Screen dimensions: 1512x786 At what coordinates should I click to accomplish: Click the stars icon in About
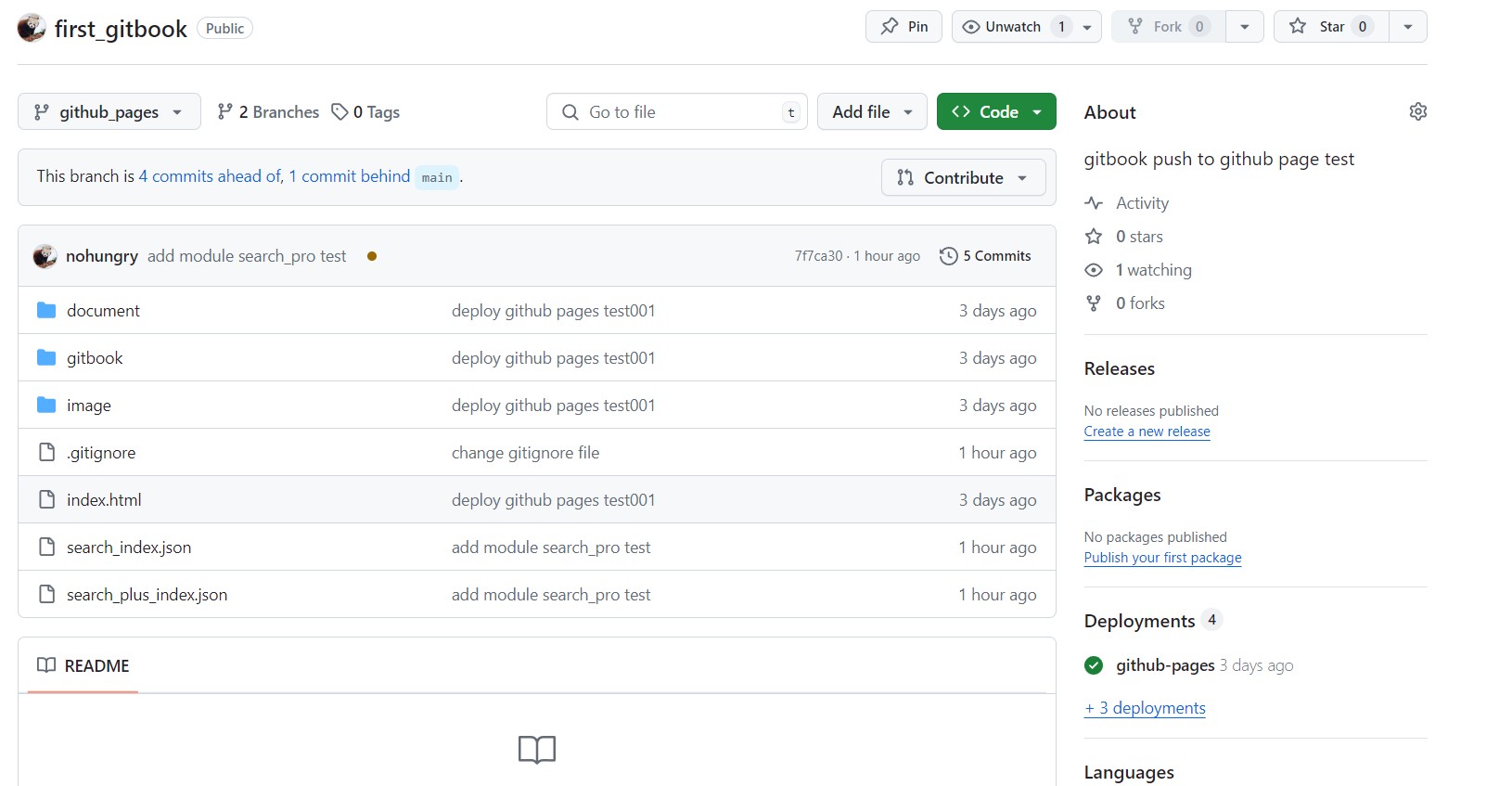tap(1094, 237)
